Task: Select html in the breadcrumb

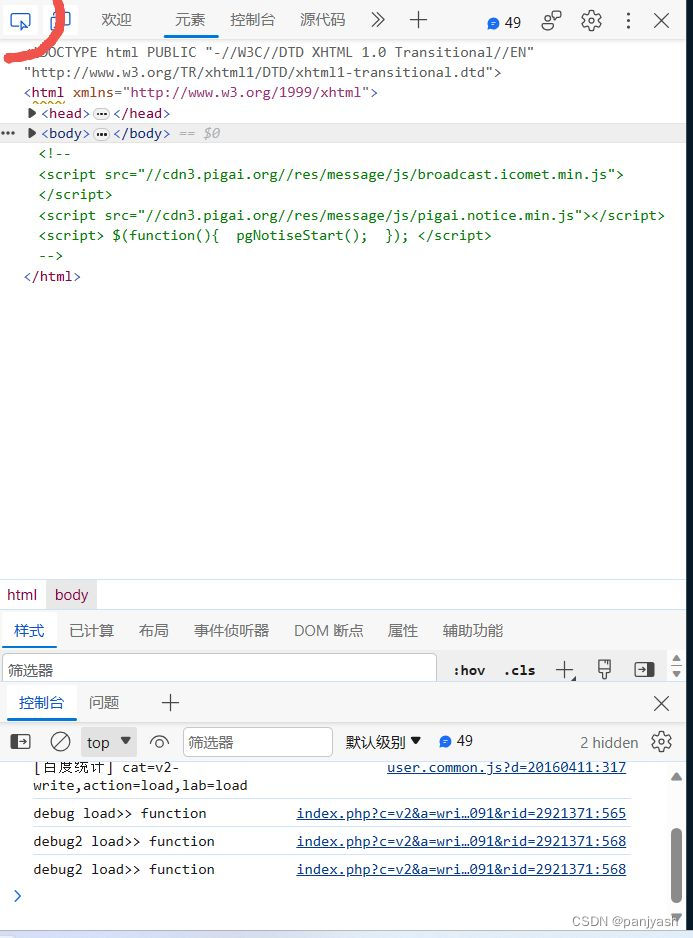Action: [x=22, y=595]
